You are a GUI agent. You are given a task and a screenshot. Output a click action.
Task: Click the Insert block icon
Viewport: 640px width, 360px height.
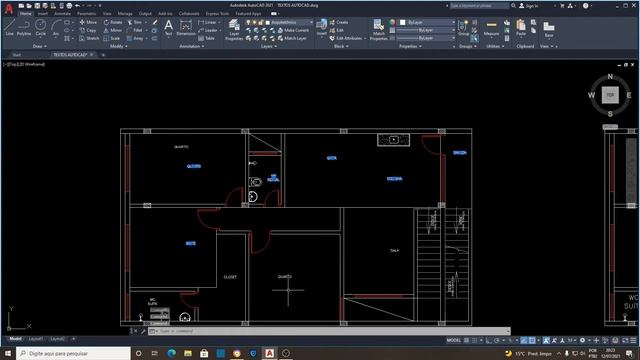322,27
